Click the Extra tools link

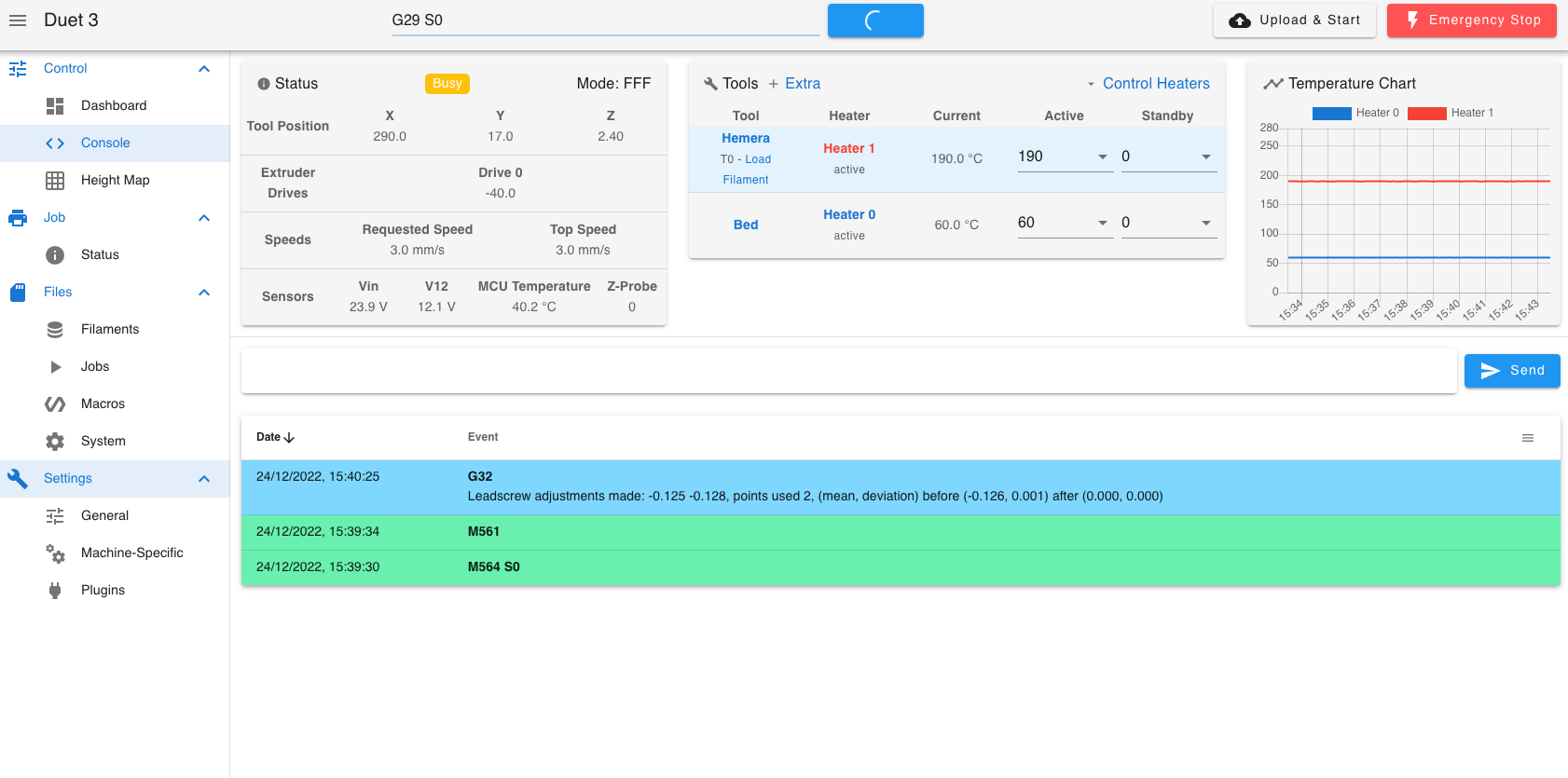803,84
